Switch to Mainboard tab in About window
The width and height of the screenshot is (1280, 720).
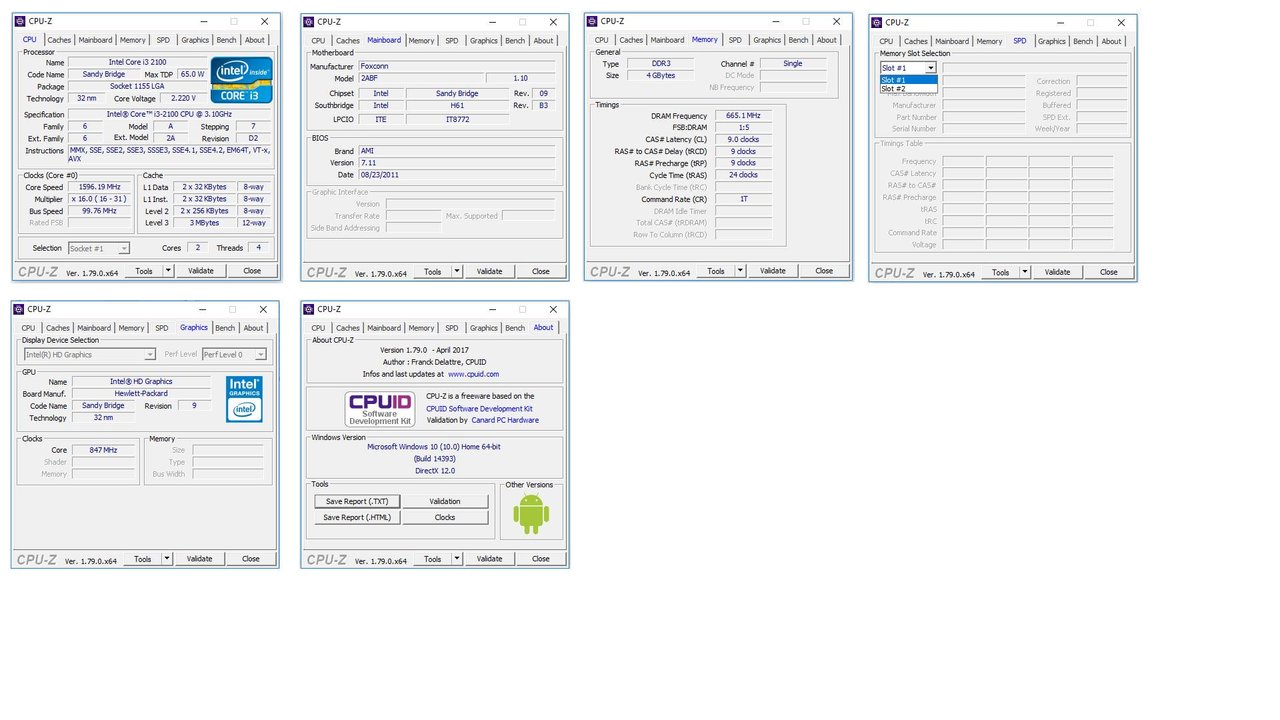[383, 328]
